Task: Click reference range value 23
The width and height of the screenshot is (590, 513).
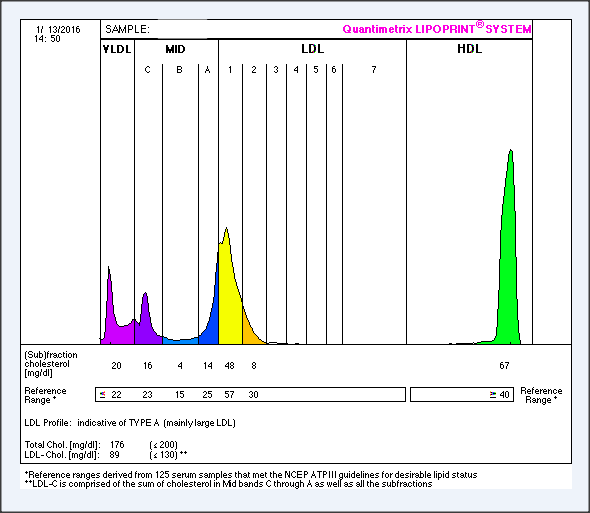Action: [147, 394]
